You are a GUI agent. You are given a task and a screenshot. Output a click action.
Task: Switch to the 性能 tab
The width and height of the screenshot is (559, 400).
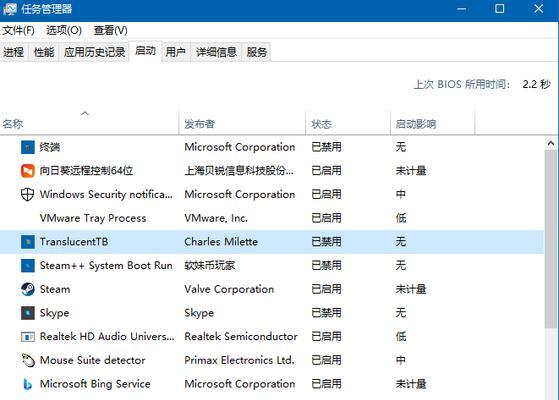coord(44,52)
